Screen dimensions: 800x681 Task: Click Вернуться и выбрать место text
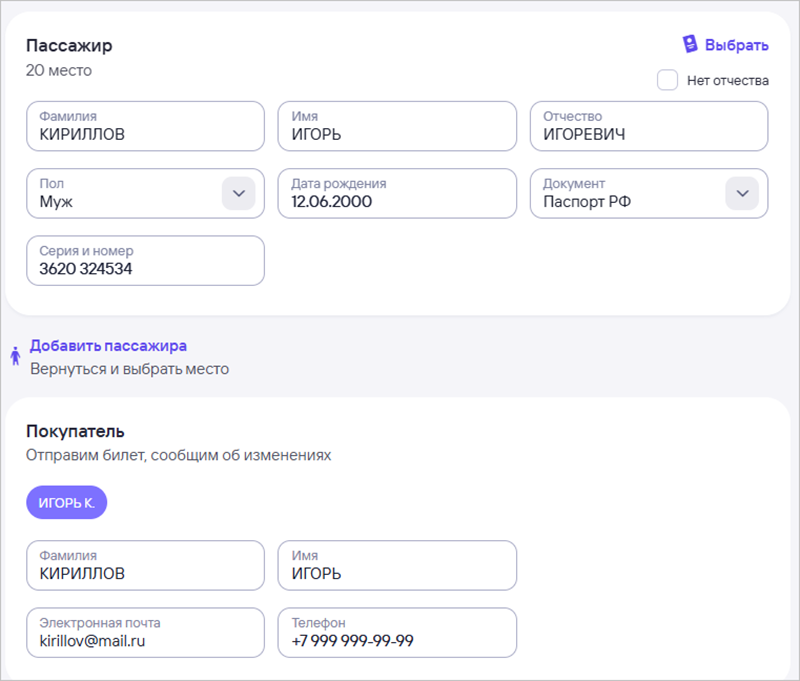tap(129, 369)
